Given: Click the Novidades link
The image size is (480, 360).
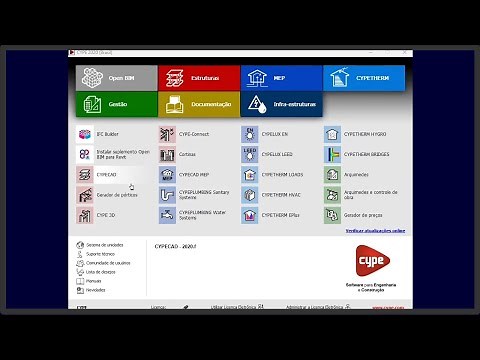Looking at the screenshot, I should (91, 290).
